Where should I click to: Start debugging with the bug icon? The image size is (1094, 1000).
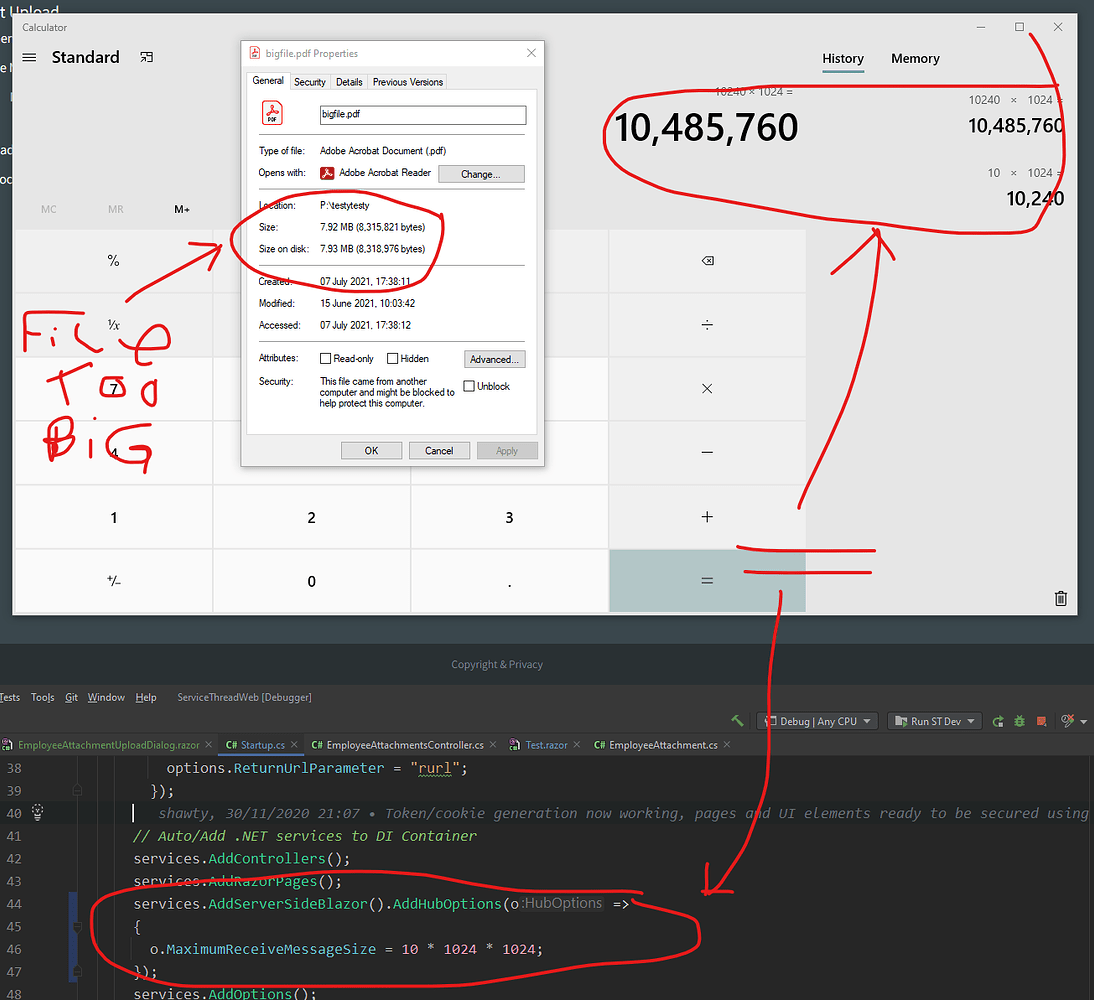click(x=1019, y=721)
